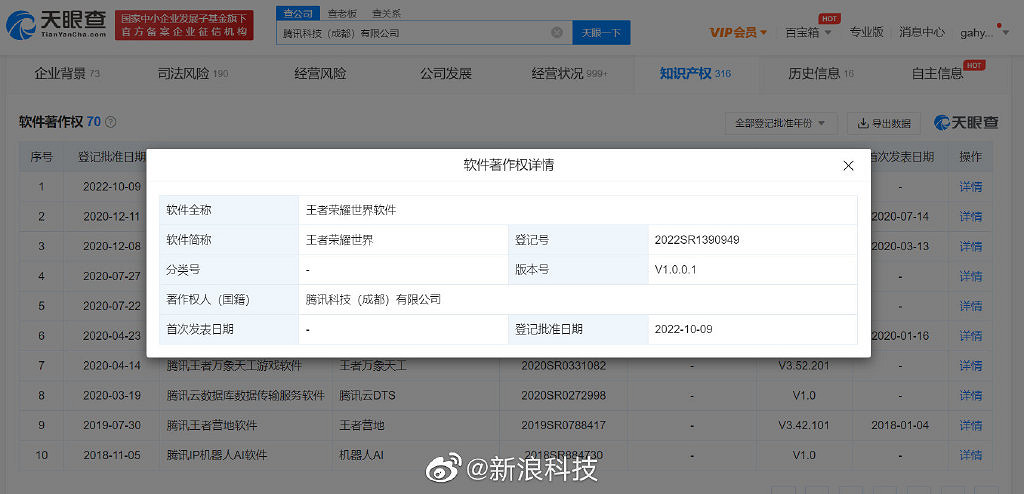Open the 百宝箱 dropdown menu

[x=808, y=32]
